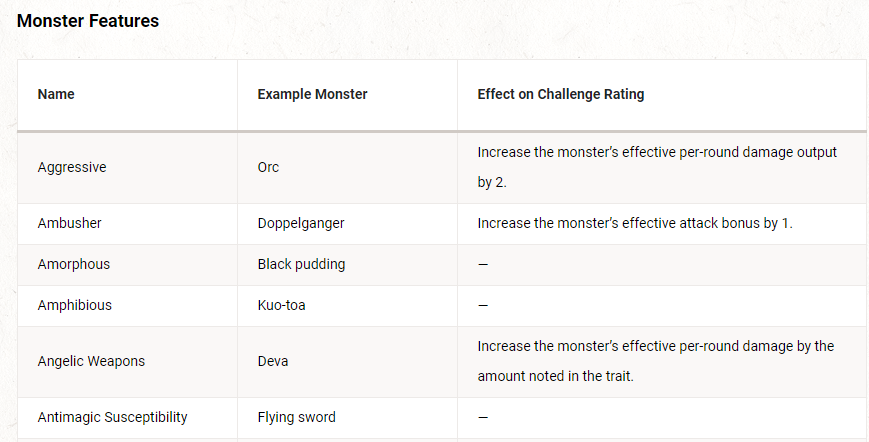
Task: Click the Deva example monster cell
Action: click(272, 362)
